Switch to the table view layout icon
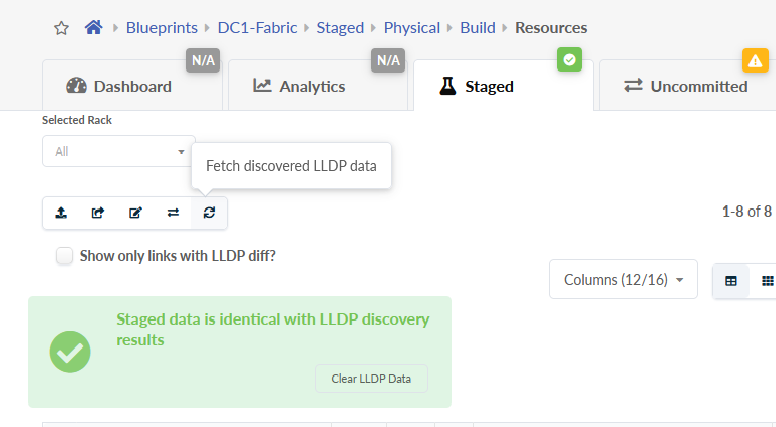 pyautogui.click(x=731, y=281)
